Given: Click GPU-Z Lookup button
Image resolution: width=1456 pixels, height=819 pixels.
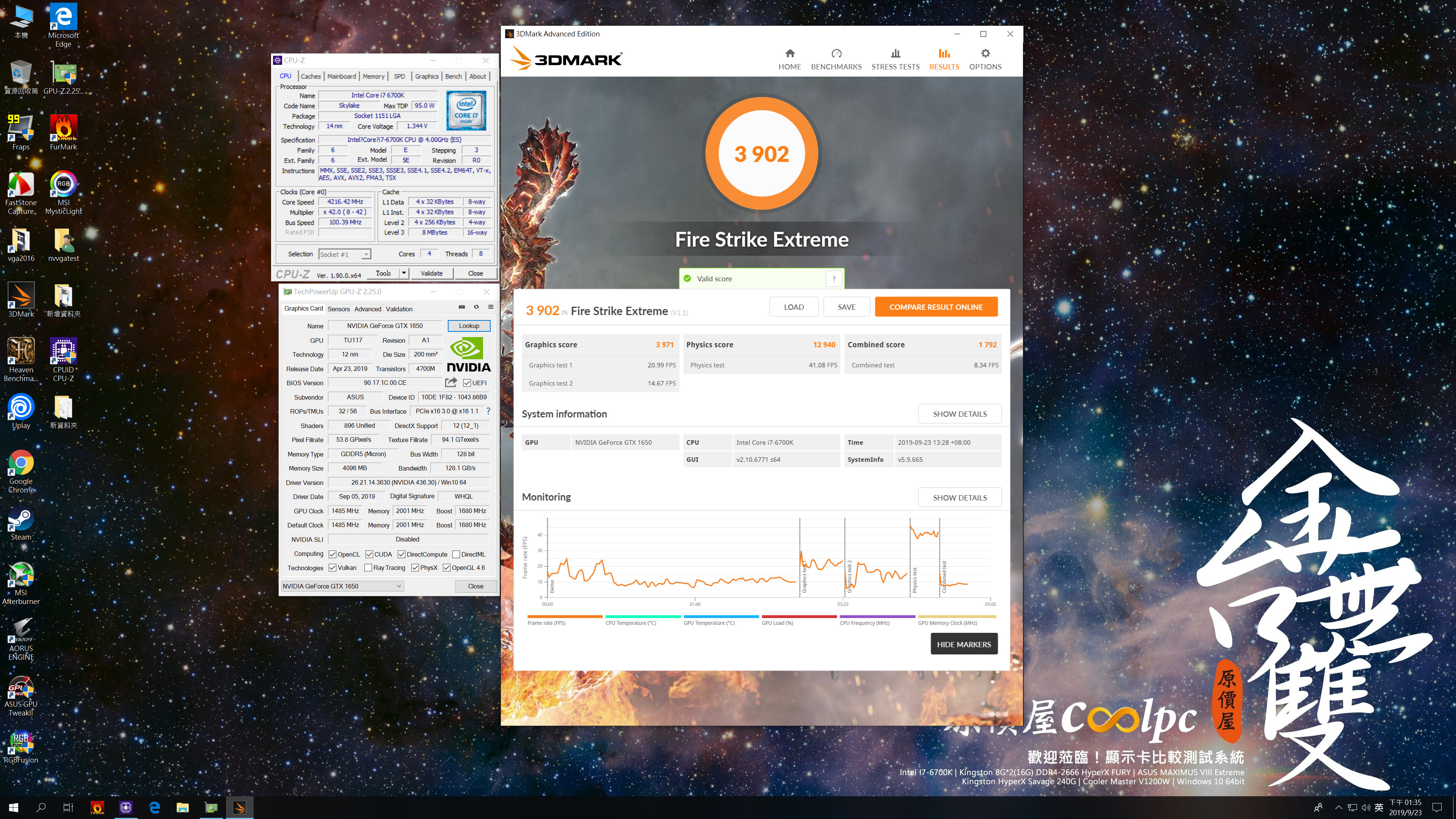Looking at the screenshot, I should [x=469, y=326].
